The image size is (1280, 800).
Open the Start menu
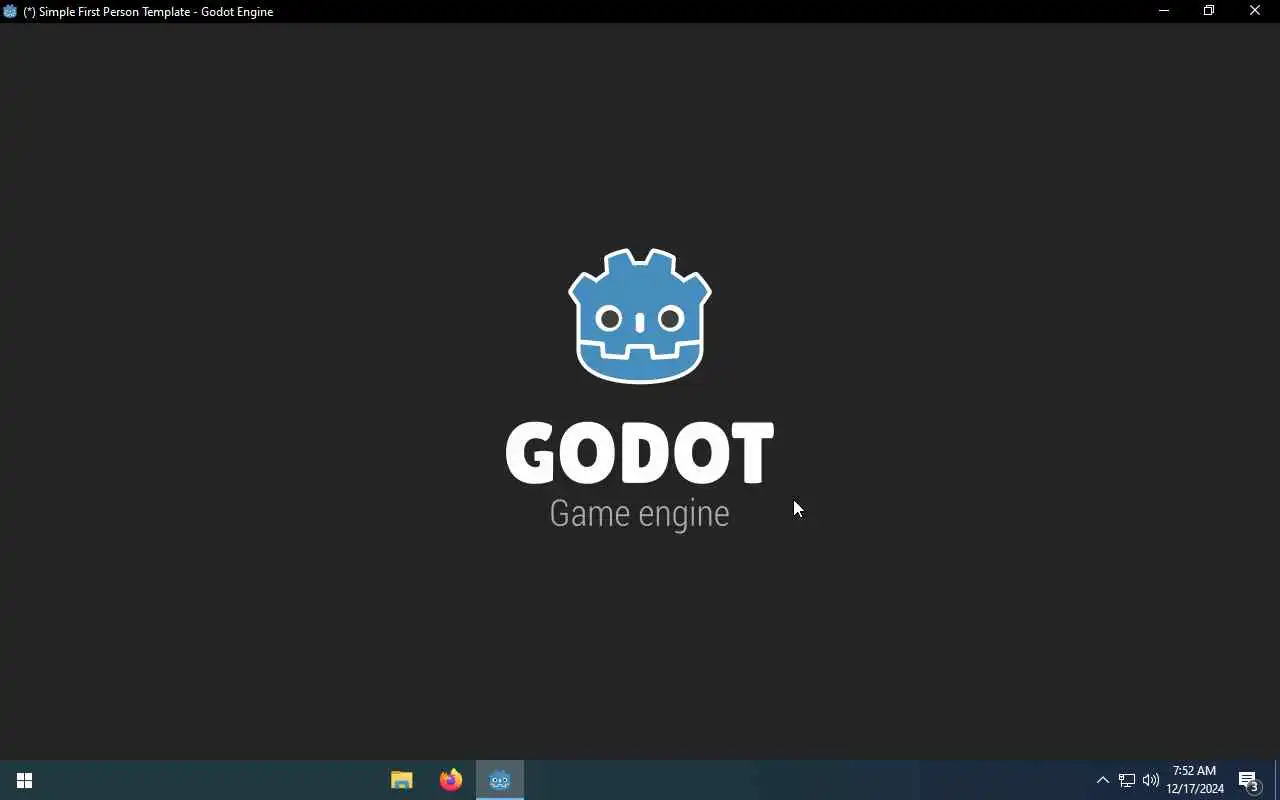(x=24, y=780)
